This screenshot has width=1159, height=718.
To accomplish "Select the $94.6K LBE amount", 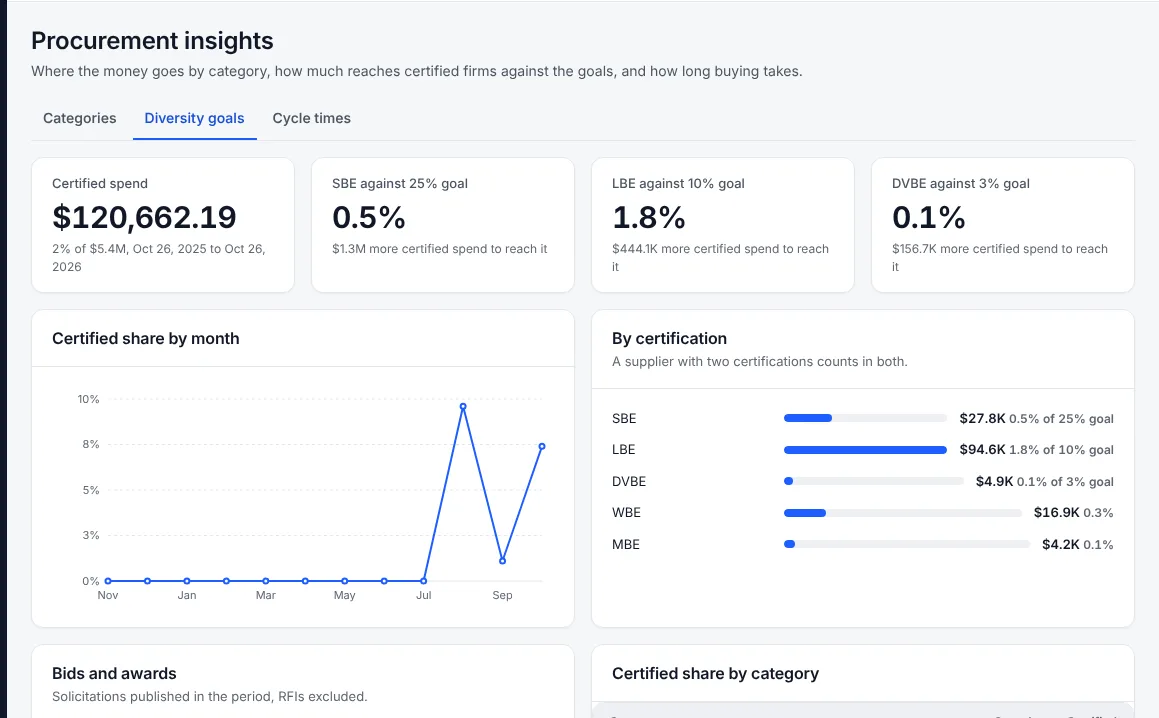I will 982,450.
